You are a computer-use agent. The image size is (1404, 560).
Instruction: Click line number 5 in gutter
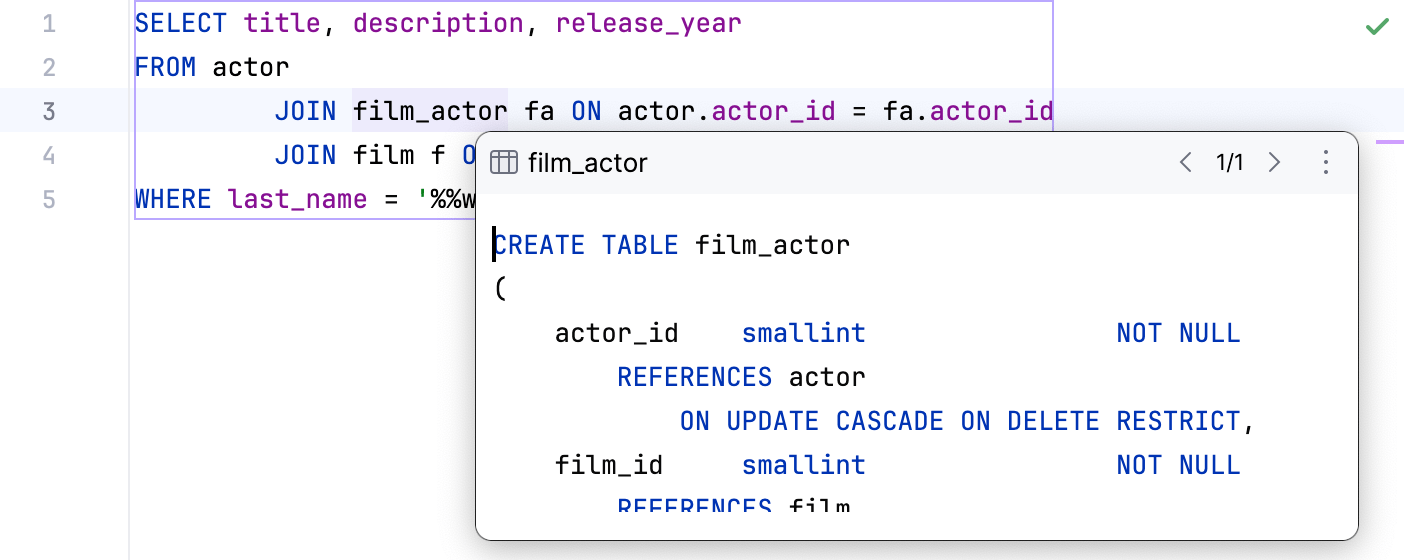[x=49, y=199]
